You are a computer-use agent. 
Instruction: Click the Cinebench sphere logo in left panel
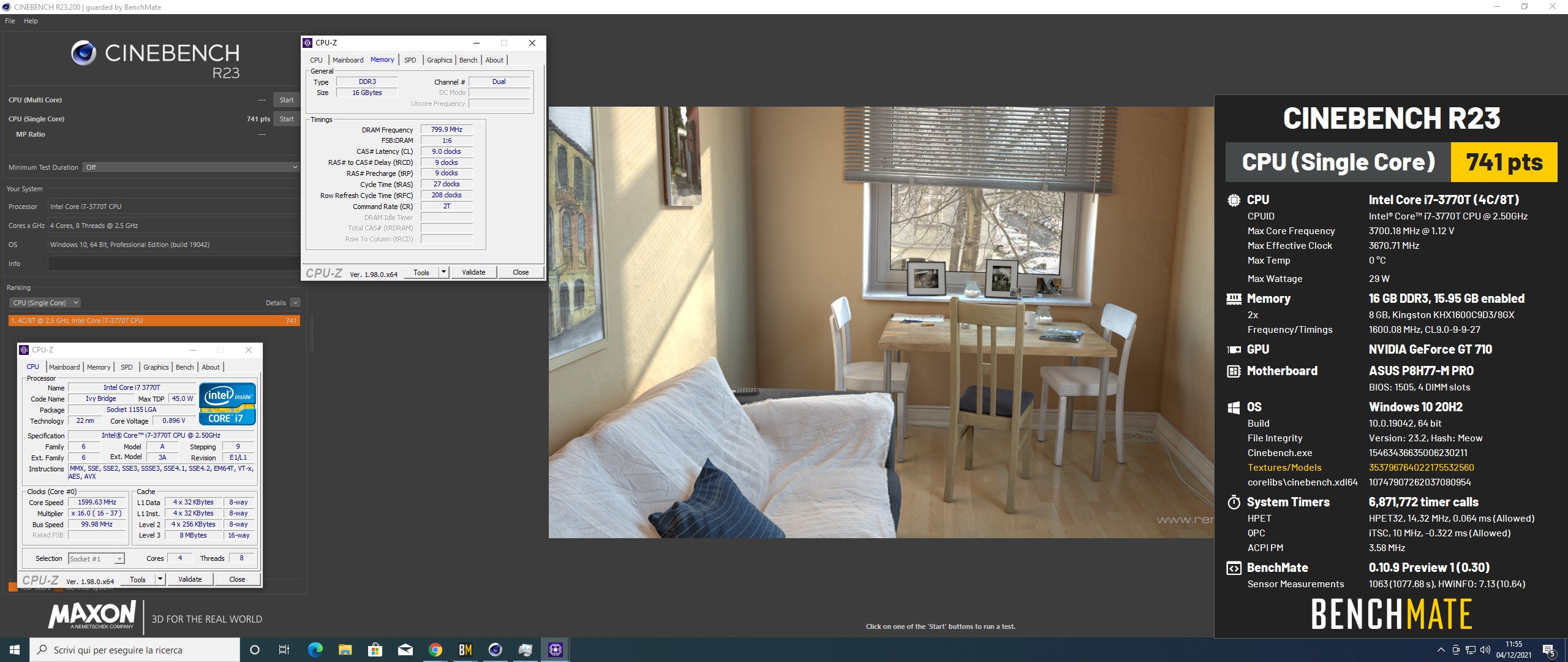[83, 53]
